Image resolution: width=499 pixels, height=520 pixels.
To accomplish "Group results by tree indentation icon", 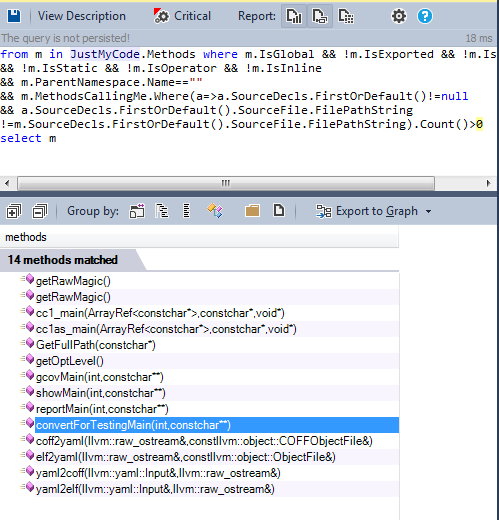I will pos(162,211).
